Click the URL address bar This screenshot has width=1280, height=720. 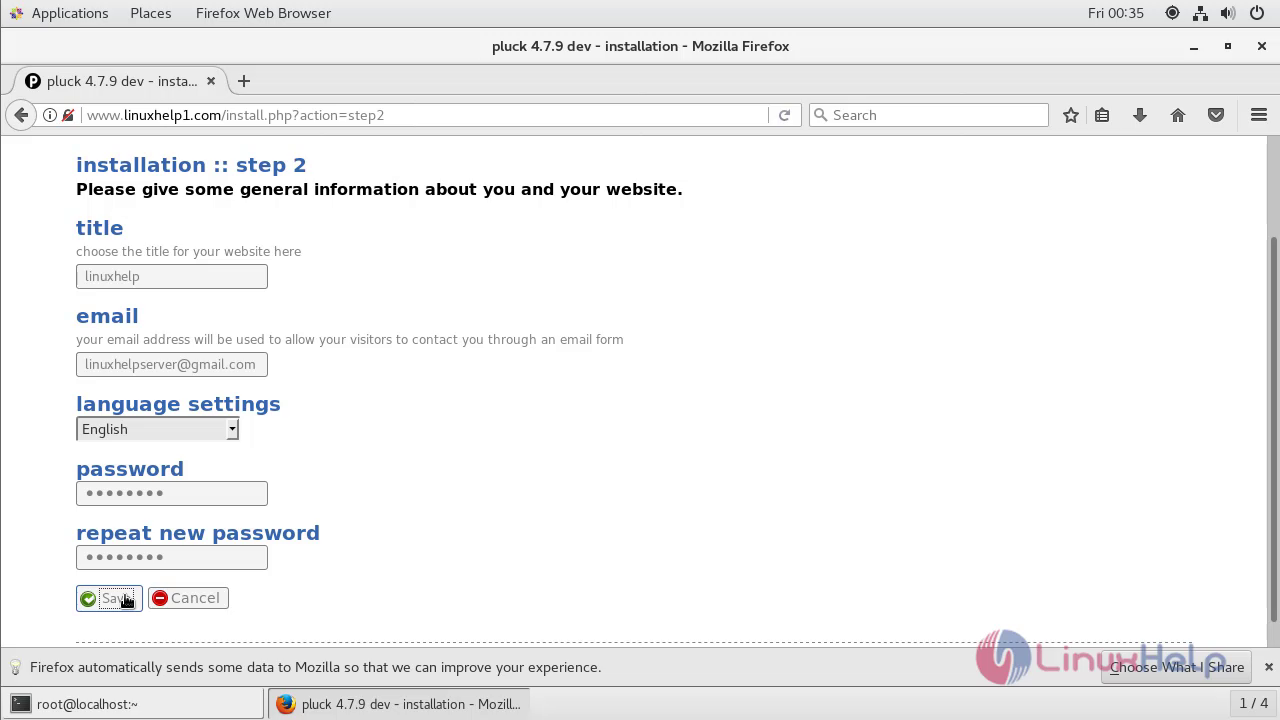[425, 115]
